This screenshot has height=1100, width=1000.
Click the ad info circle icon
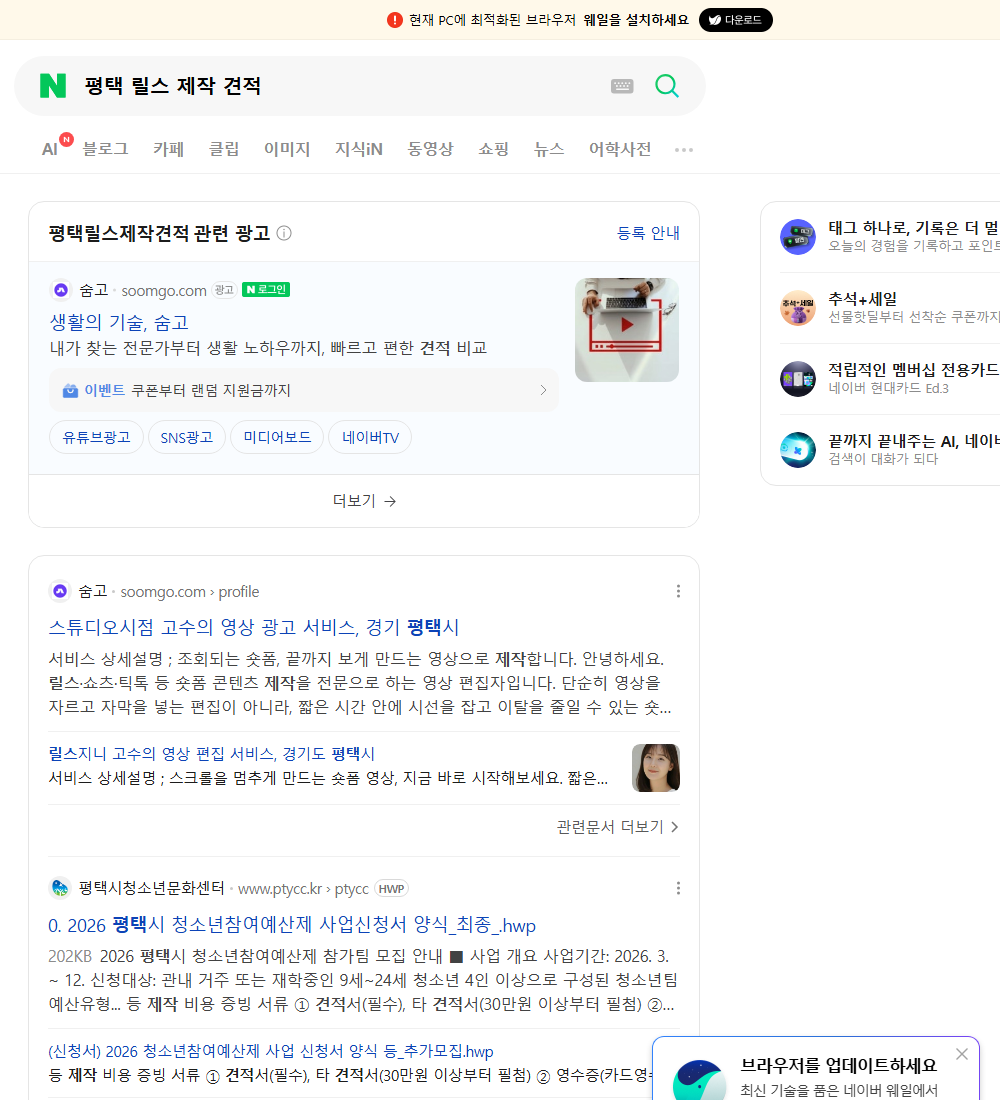coord(284,233)
